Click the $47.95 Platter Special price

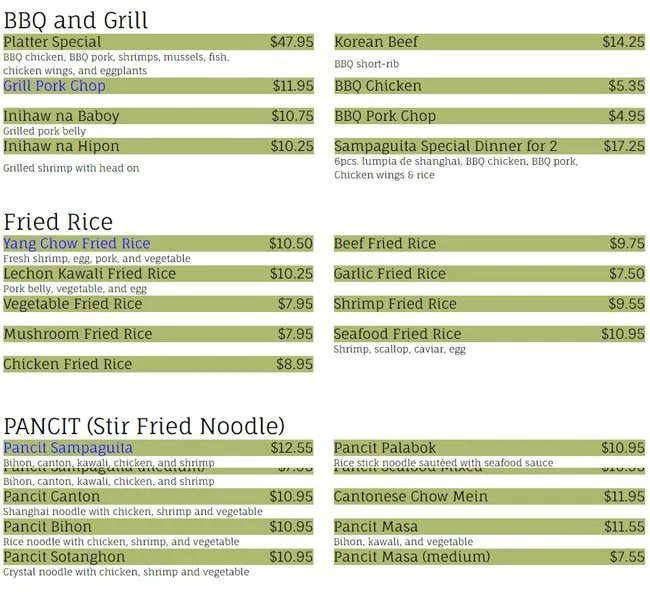pyautogui.click(x=291, y=42)
